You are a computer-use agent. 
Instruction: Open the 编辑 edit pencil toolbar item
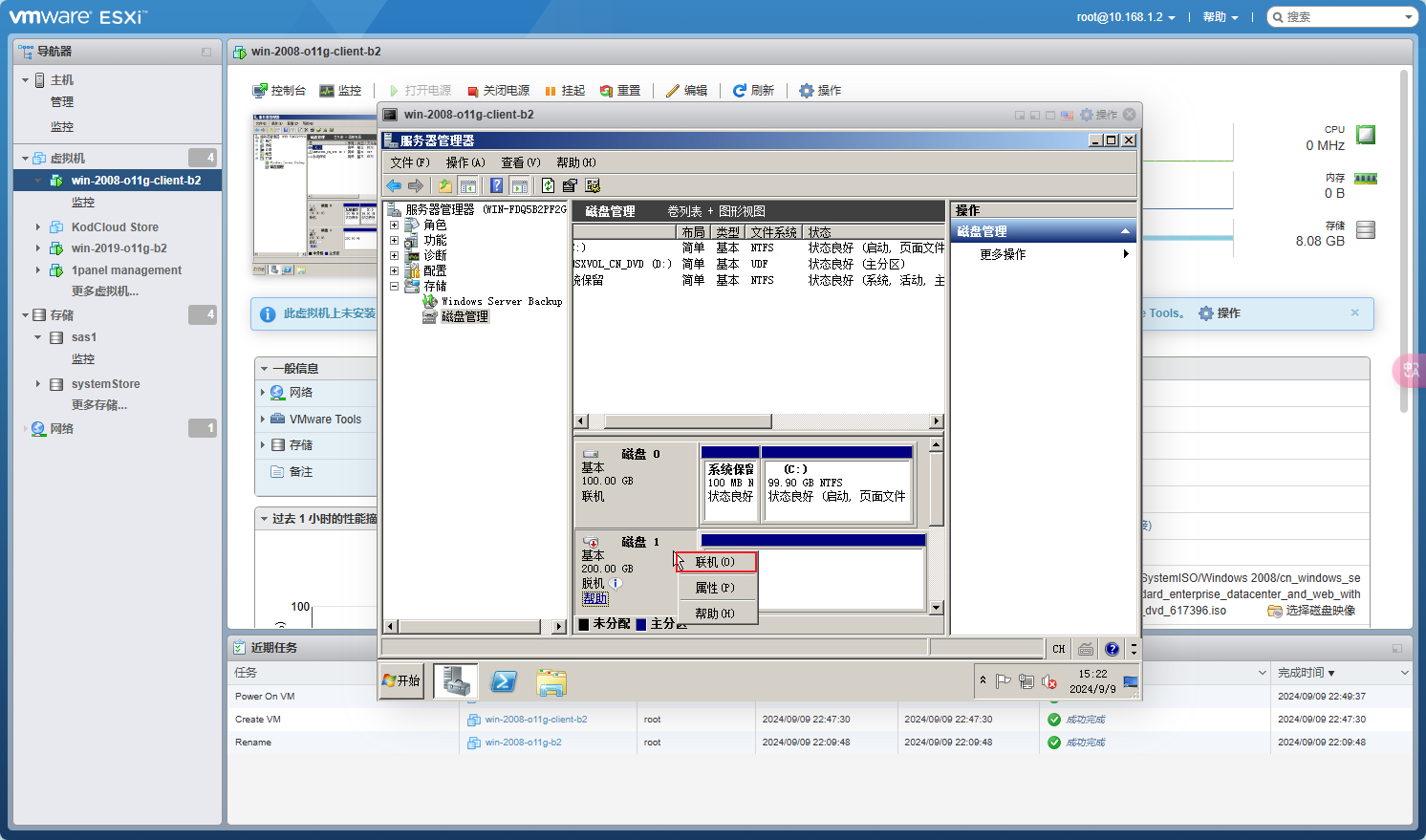click(x=686, y=91)
